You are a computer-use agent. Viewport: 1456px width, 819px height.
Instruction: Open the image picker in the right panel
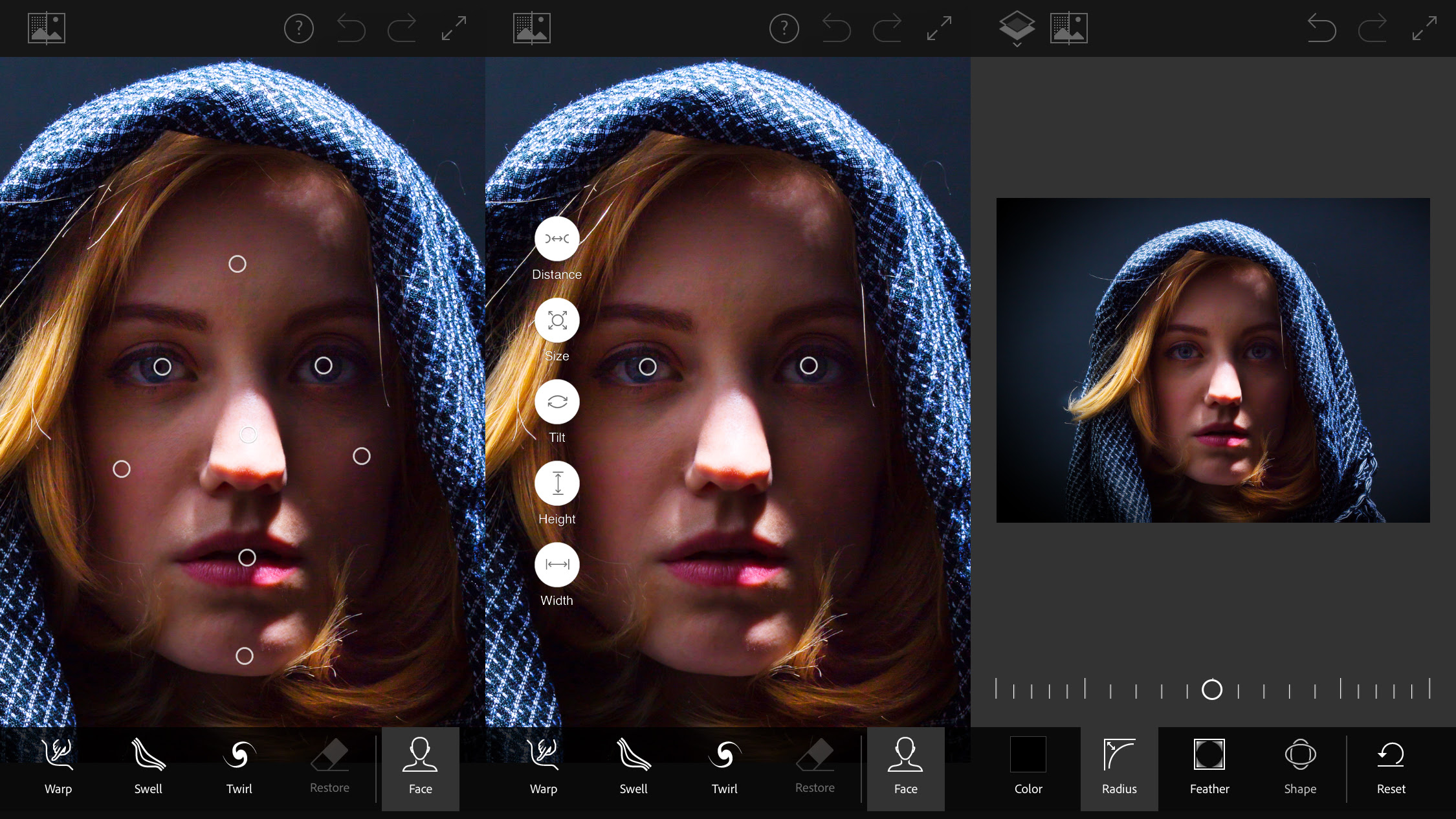point(1069,28)
